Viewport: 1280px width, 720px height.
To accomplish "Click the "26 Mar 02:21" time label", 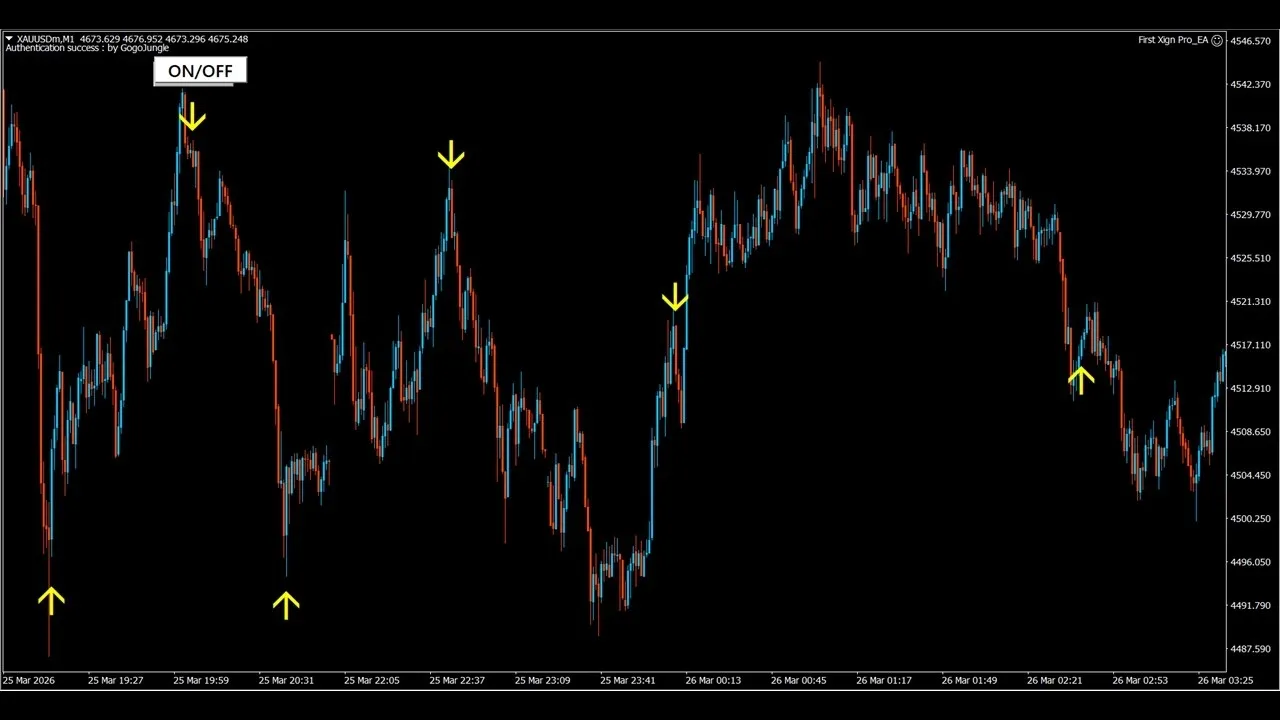I will 1055,681.
